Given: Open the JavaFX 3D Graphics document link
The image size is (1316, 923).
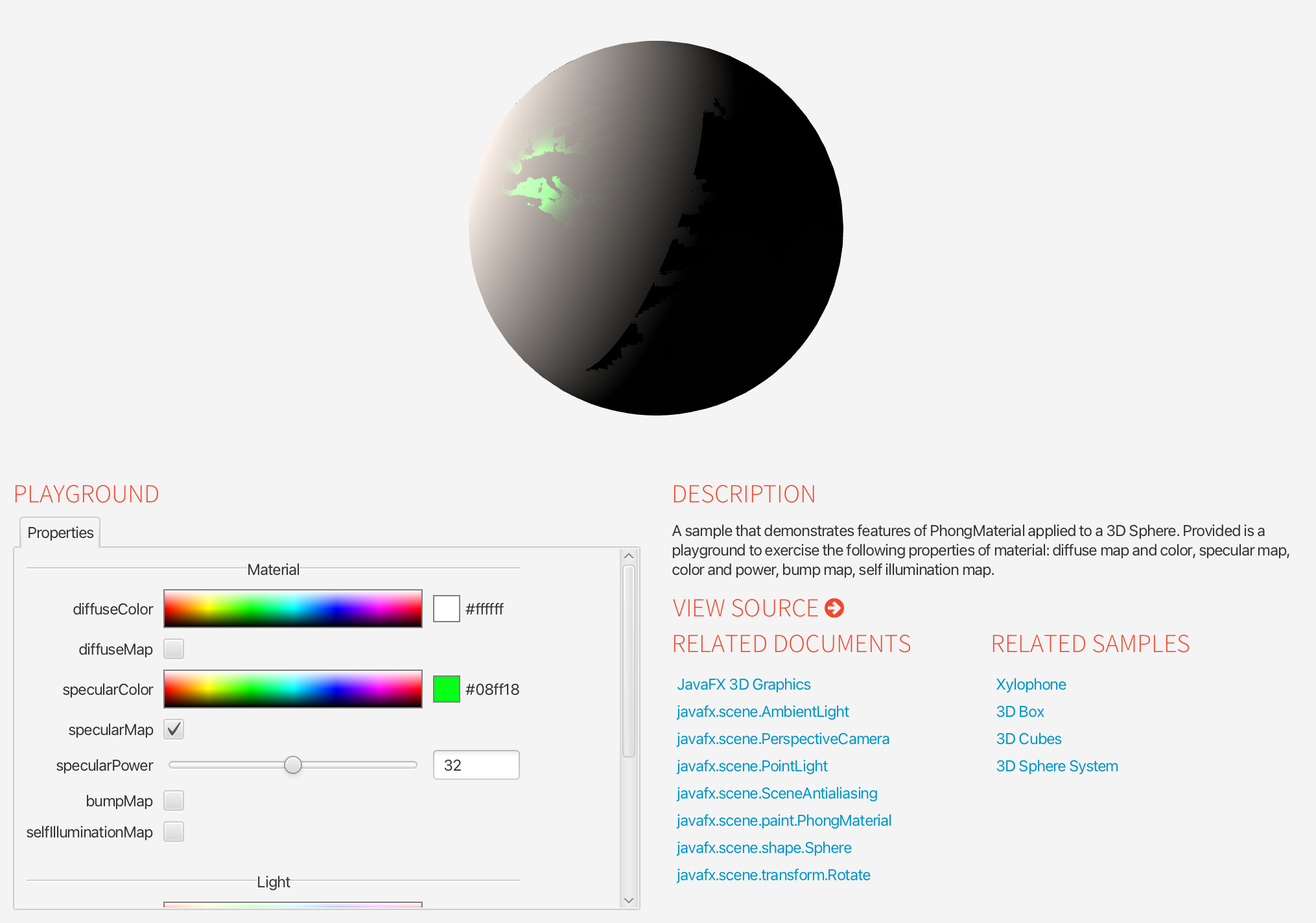Looking at the screenshot, I should coord(744,684).
